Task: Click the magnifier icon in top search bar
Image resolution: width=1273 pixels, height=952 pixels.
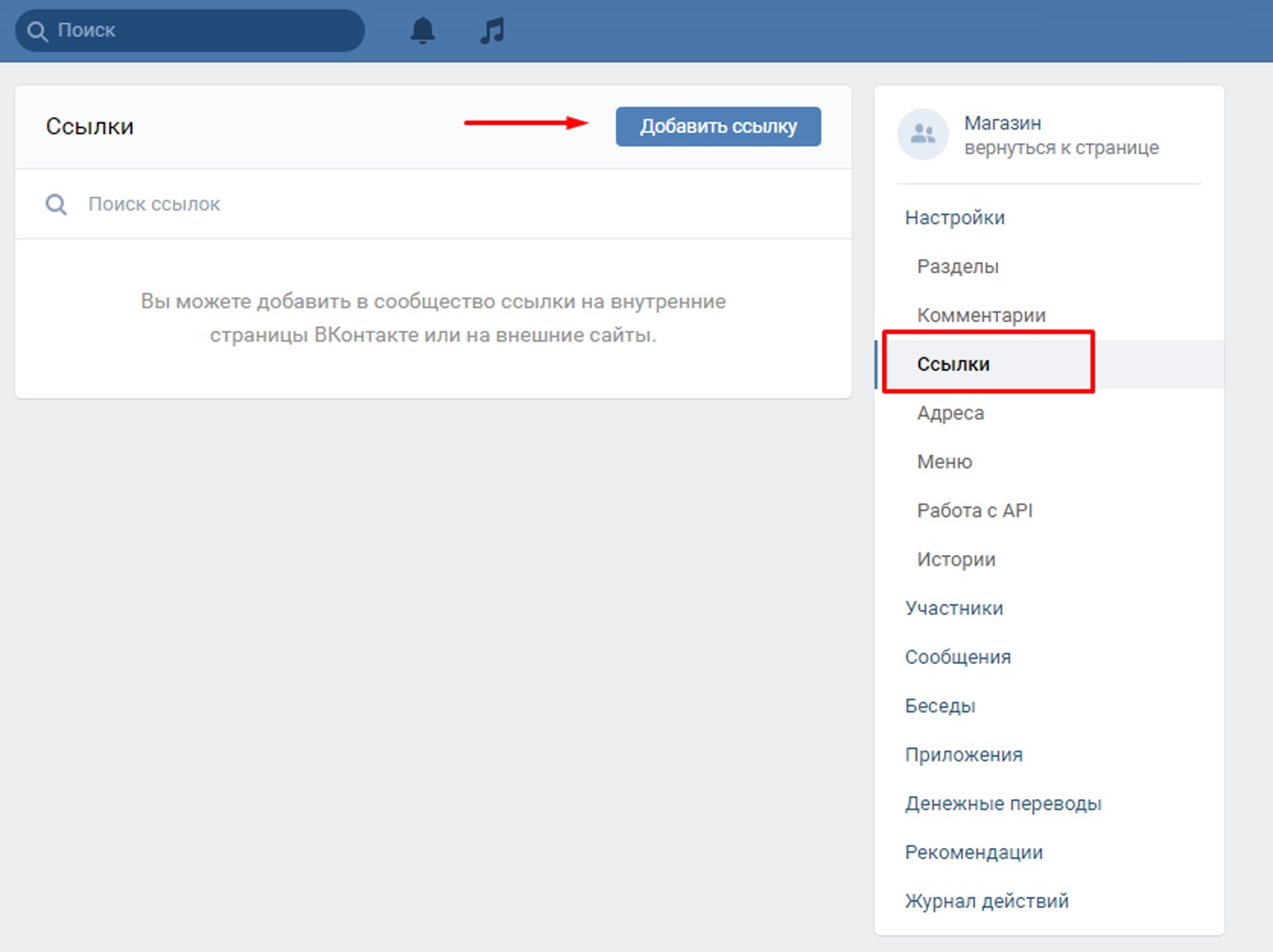Action: pyautogui.click(x=37, y=31)
